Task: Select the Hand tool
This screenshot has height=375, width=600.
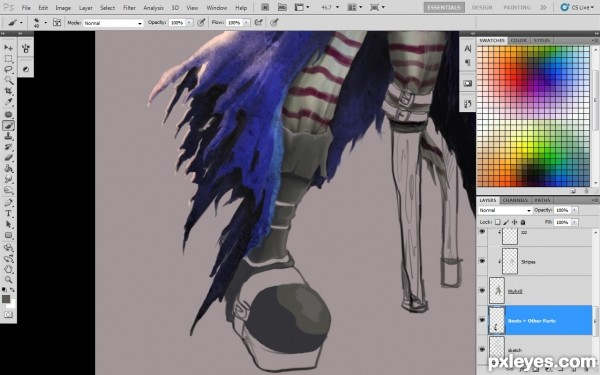Action: (8, 270)
